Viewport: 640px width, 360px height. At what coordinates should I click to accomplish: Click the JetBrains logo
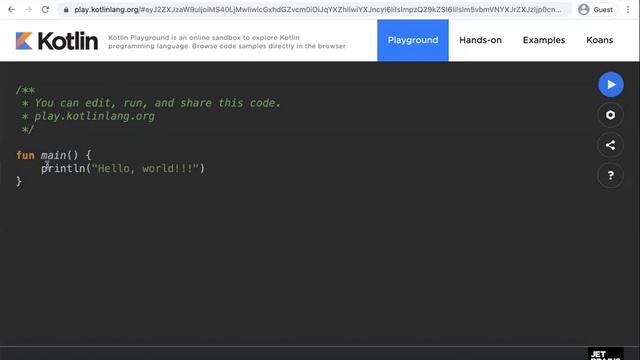[605, 354]
